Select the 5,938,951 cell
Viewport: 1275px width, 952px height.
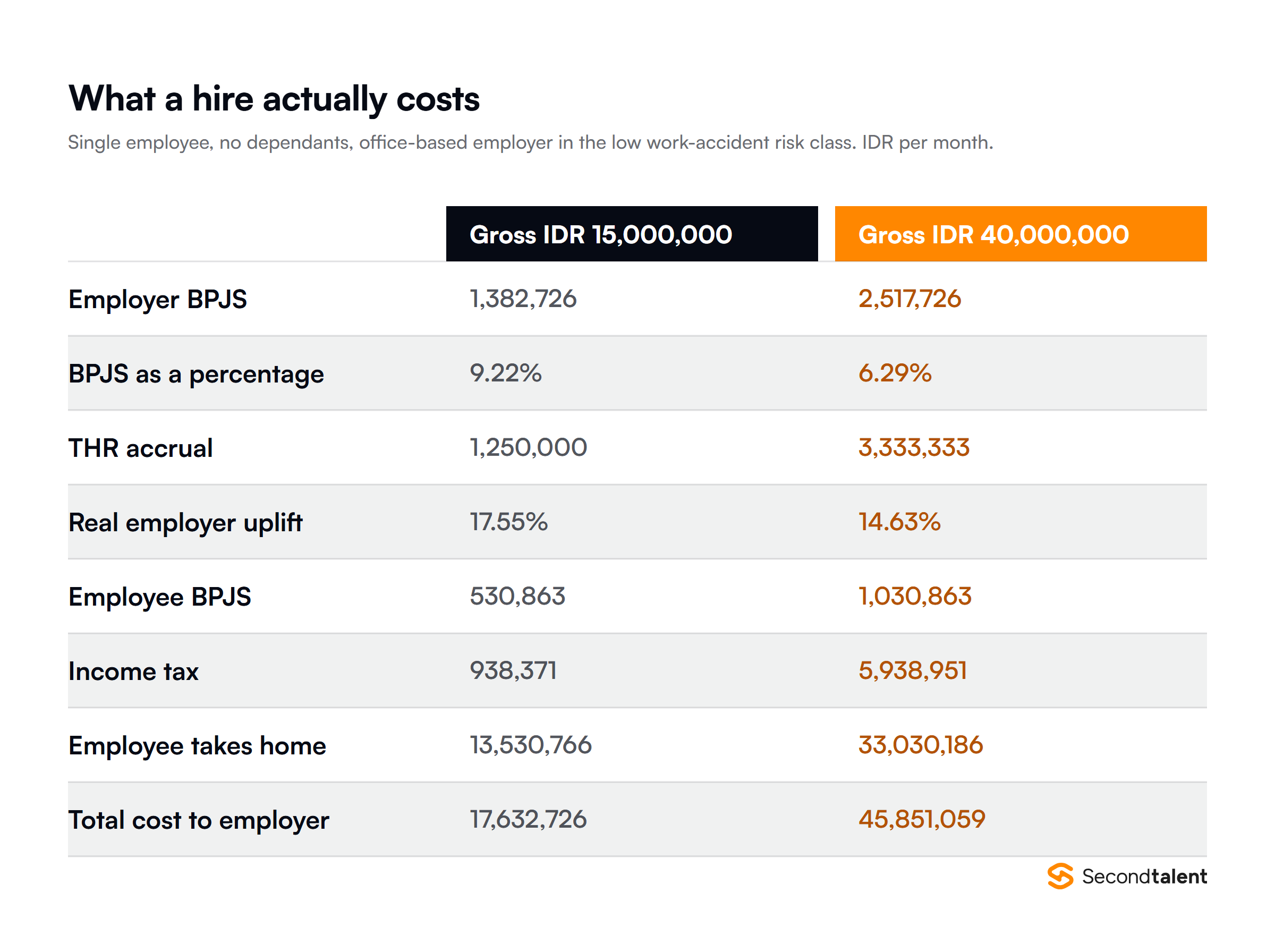coord(912,670)
